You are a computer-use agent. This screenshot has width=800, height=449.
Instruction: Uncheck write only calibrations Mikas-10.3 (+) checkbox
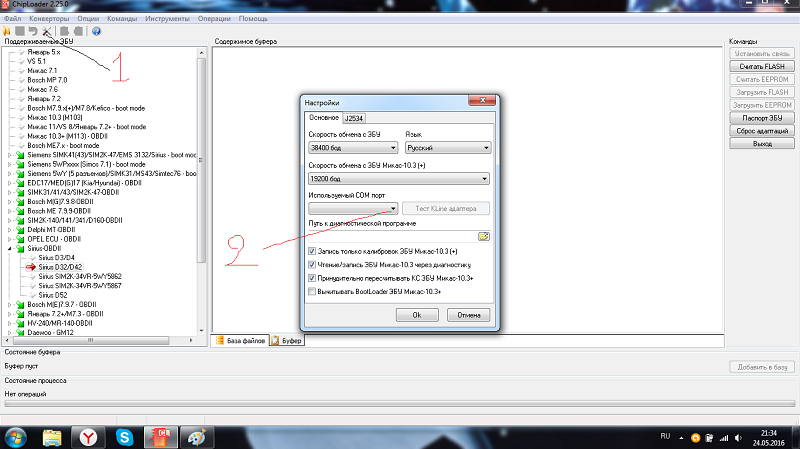[313, 251]
